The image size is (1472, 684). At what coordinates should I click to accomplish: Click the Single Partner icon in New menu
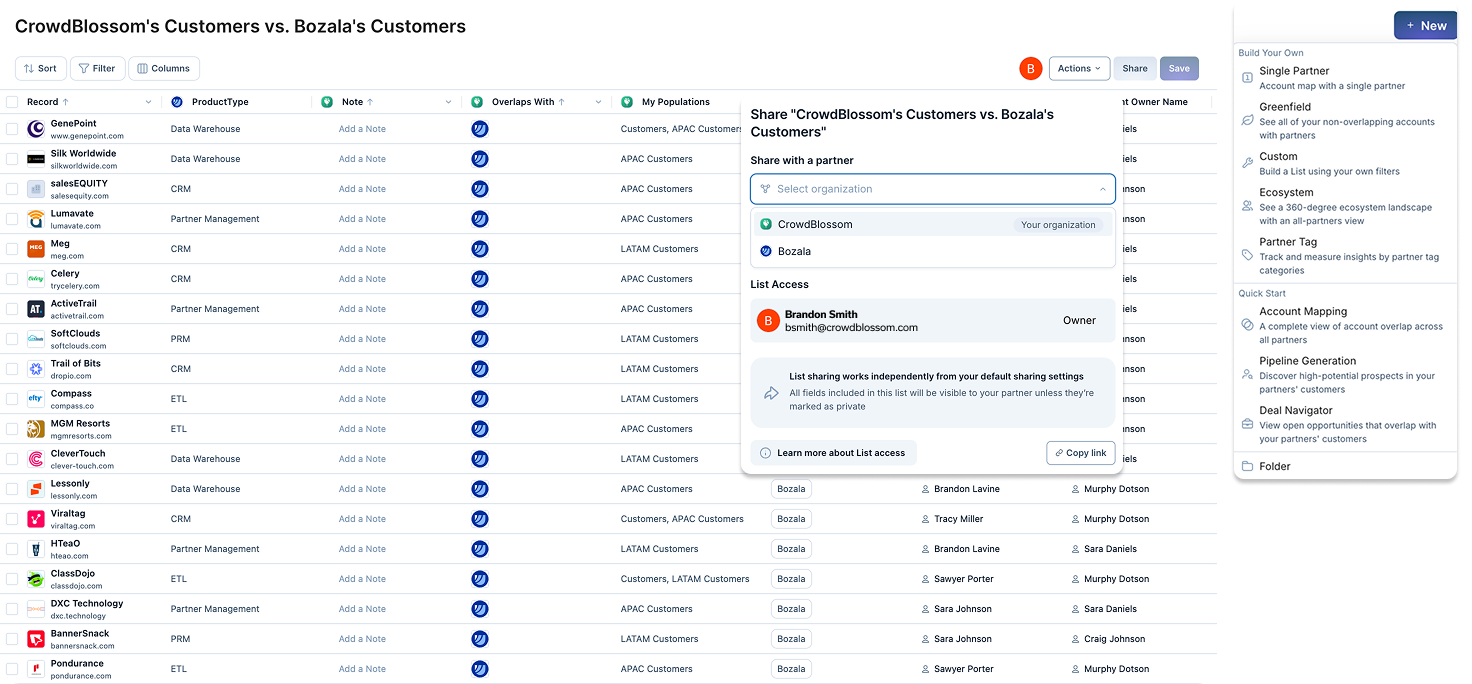[1247, 77]
